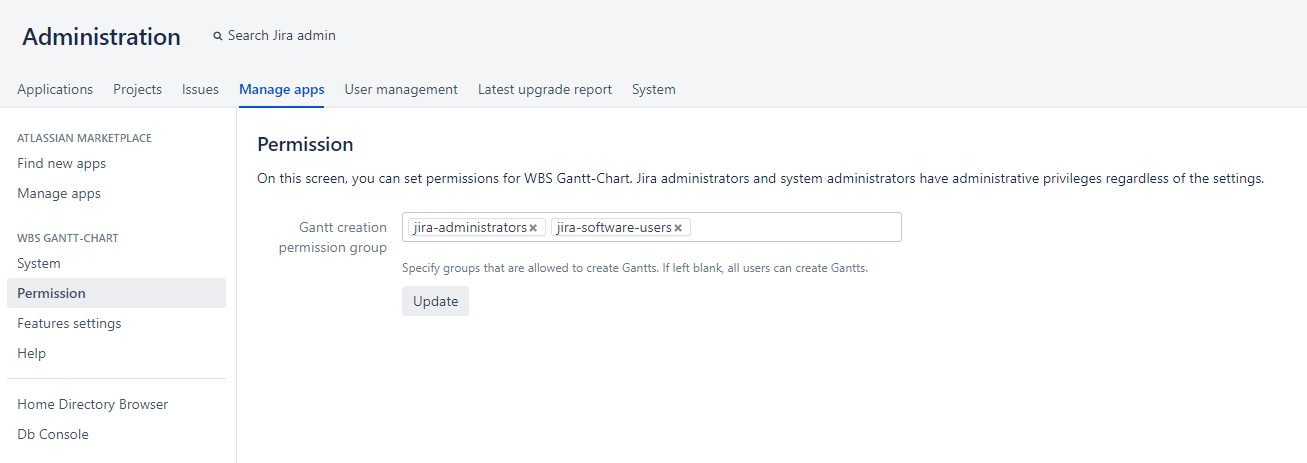
Task: Select Permission in the sidebar
Action: (x=51, y=293)
